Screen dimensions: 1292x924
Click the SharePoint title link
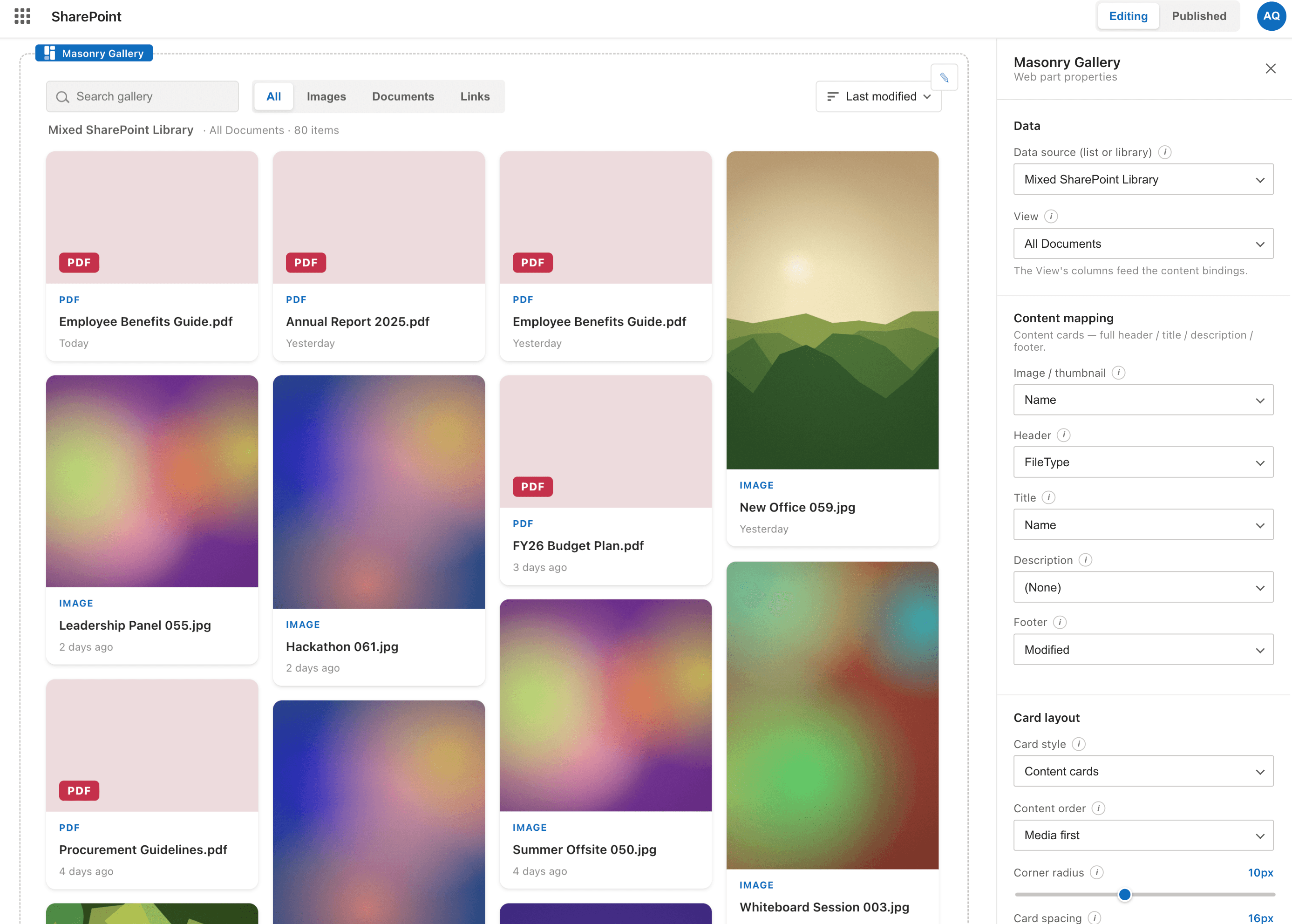(x=87, y=16)
